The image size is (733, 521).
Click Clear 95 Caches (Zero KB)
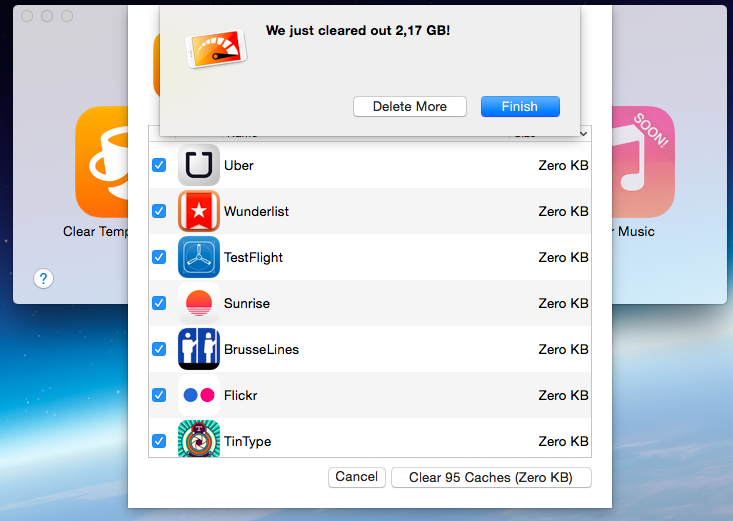click(491, 478)
